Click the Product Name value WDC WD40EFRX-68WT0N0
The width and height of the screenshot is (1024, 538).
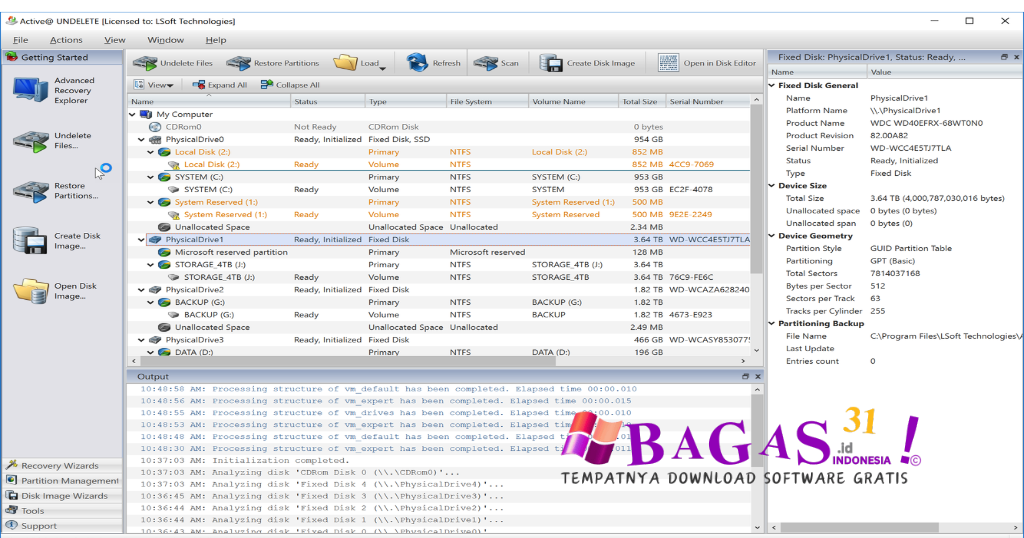click(926, 123)
